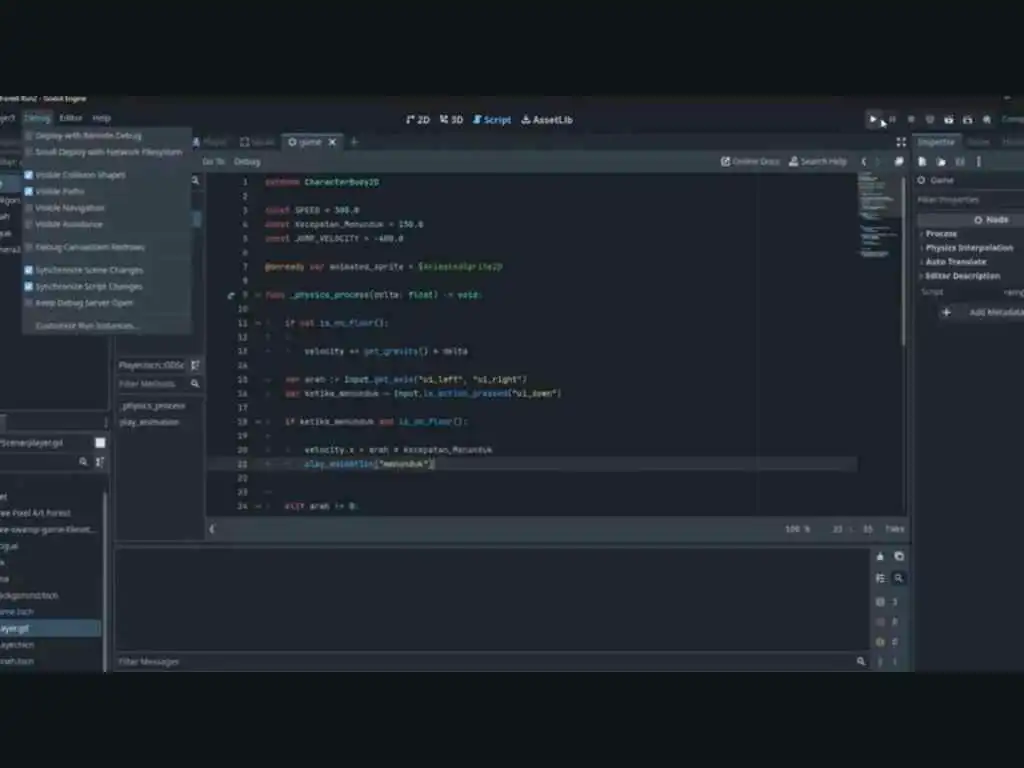Screen dimensions: 1024x768
Task: Open the Editor menu
Action: tap(71, 118)
